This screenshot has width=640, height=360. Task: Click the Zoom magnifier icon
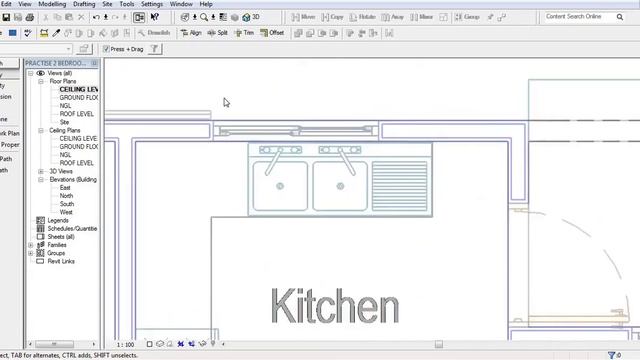204,17
